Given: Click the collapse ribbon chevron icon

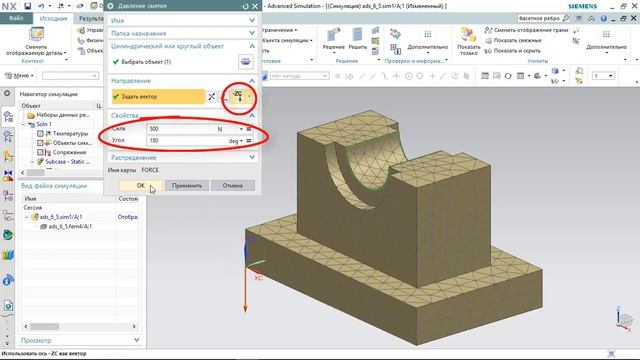Looking at the screenshot, I should pyautogui.click(x=591, y=19).
